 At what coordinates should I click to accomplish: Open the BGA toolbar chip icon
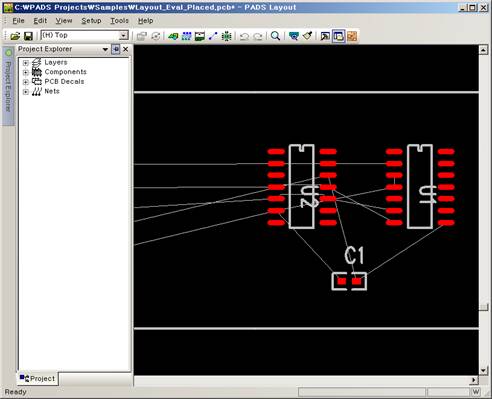(226, 36)
